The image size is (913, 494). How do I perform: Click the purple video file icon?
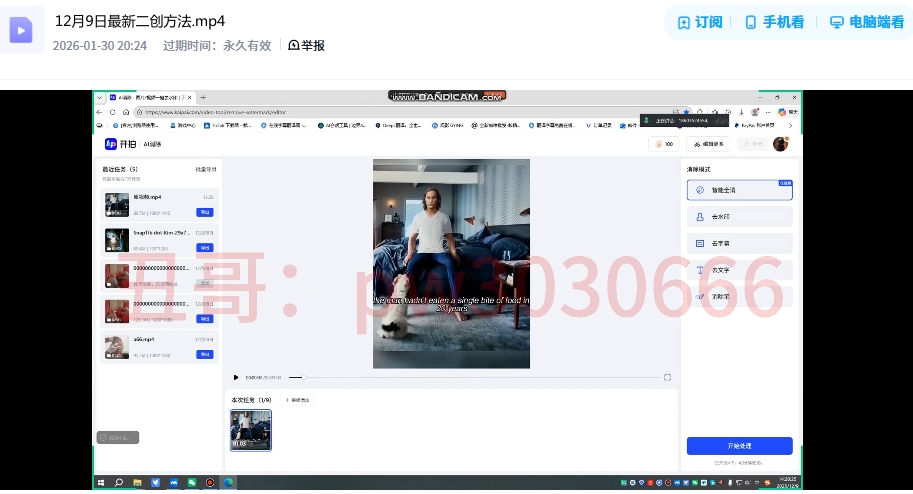[x=21, y=30]
